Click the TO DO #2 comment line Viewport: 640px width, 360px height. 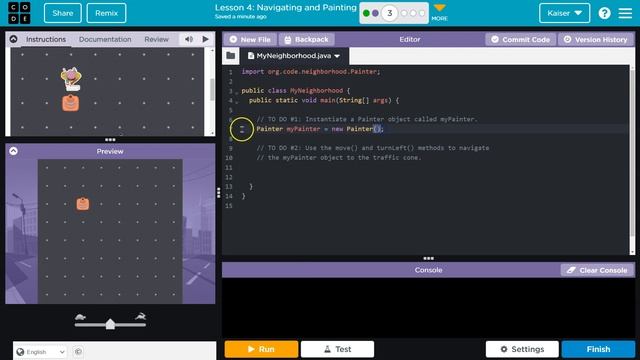(x=373, y=148)
